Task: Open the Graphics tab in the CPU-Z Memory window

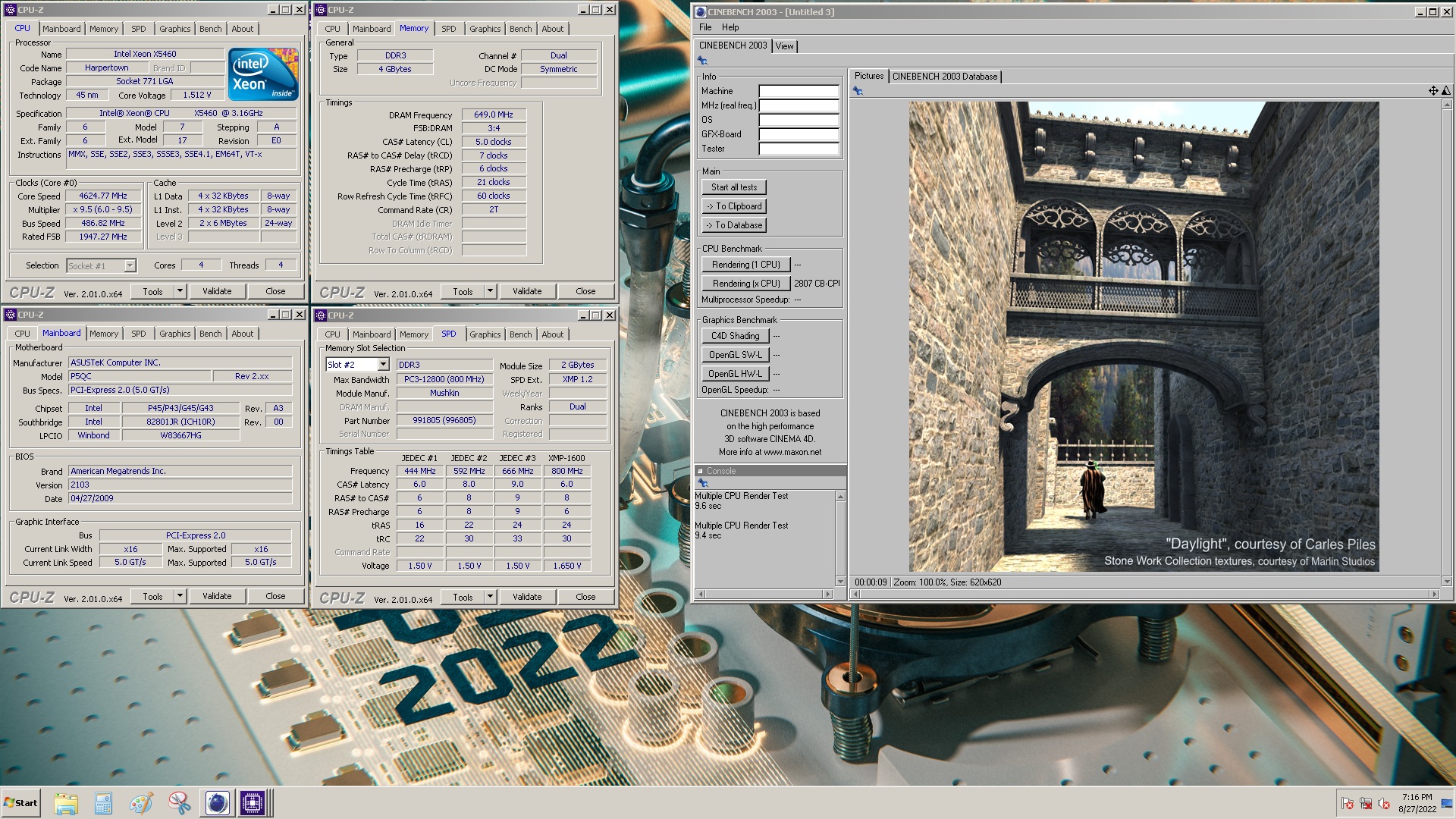Action: (x=485, y=29)
